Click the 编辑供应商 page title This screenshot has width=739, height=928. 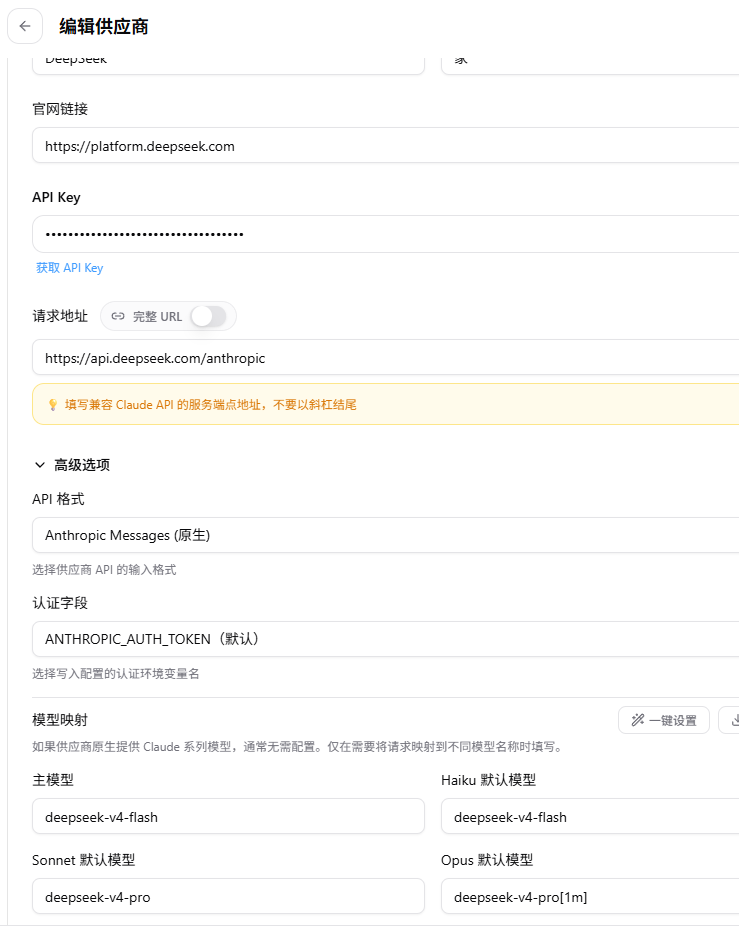coord(104,27)
